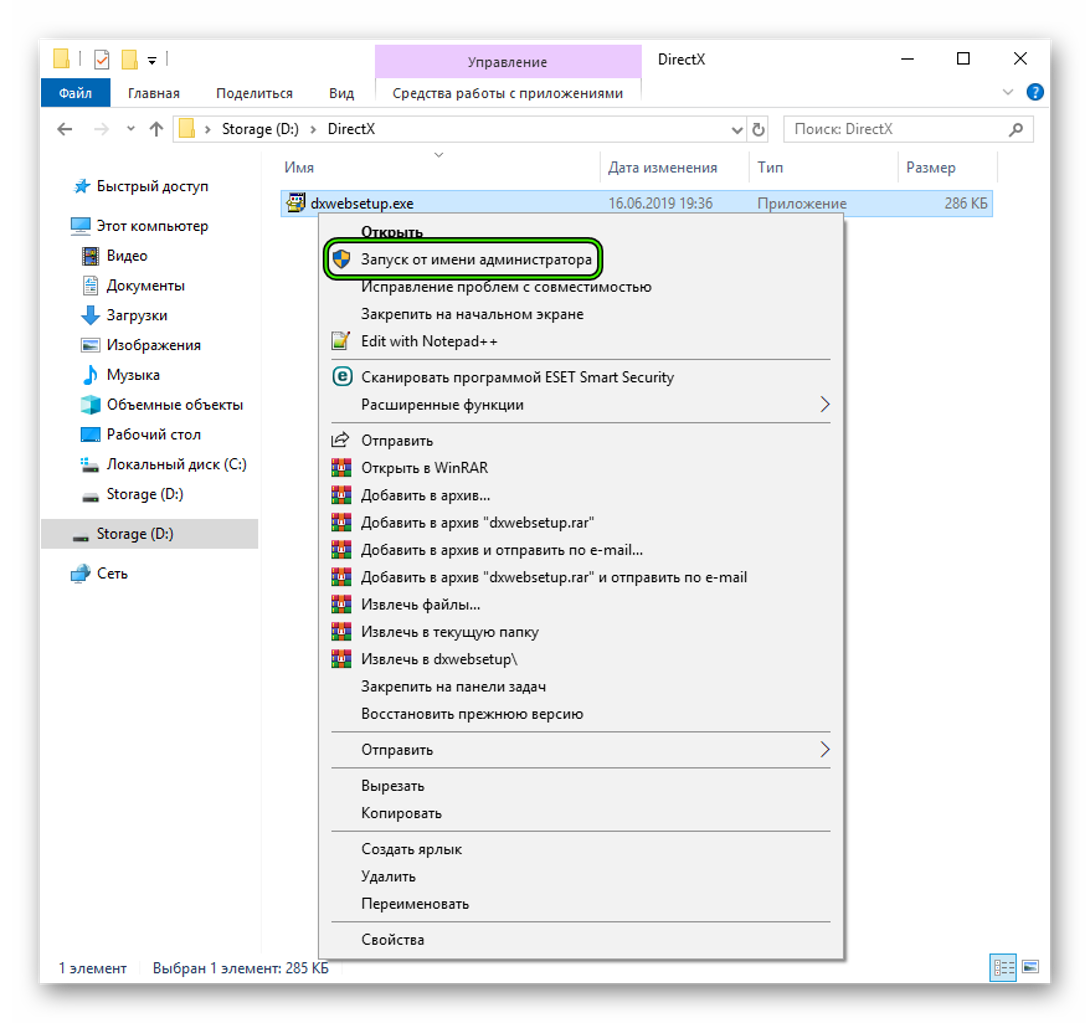Open 'Загрузки' folder in navigation pane
The width and height of the screenshot is (1090, 1023).
(137, 315)
